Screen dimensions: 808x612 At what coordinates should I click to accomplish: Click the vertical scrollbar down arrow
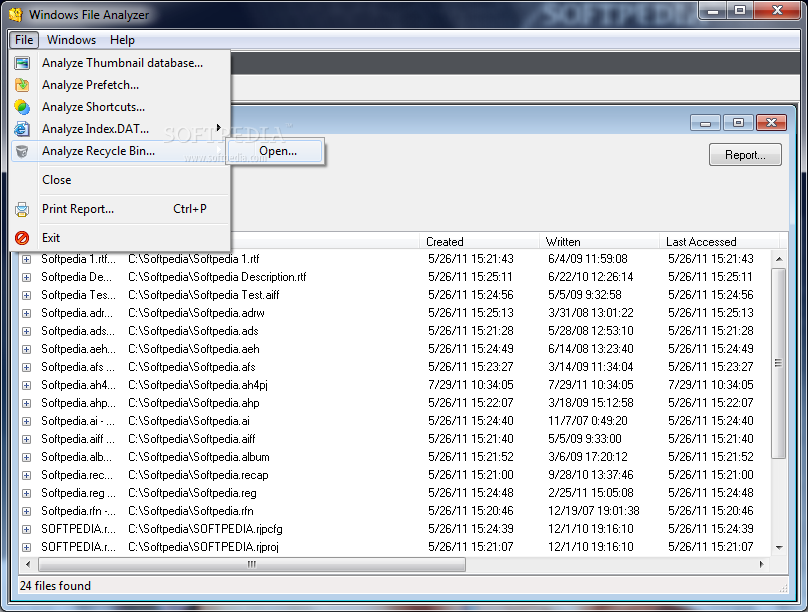779,548
